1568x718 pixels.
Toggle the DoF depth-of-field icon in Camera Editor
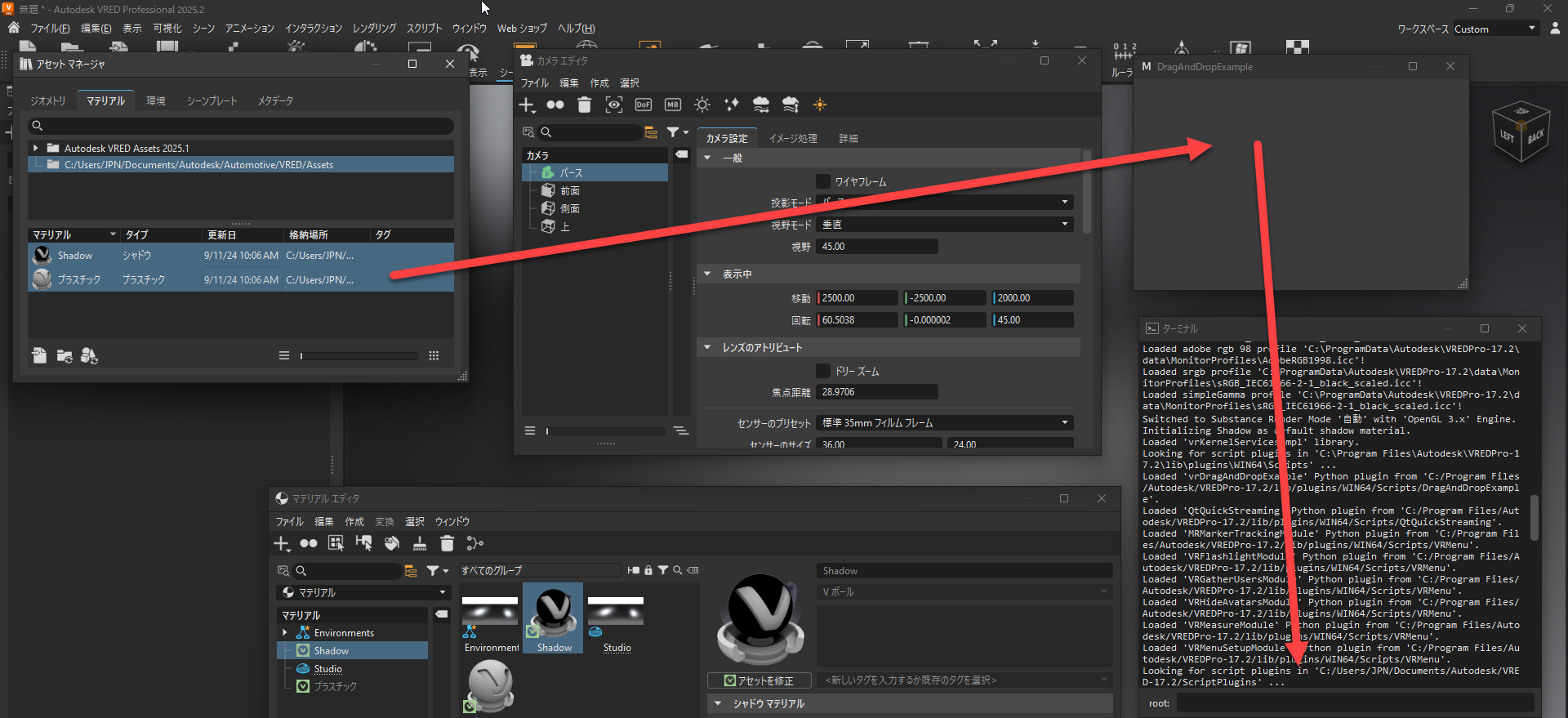coord(644,105)
